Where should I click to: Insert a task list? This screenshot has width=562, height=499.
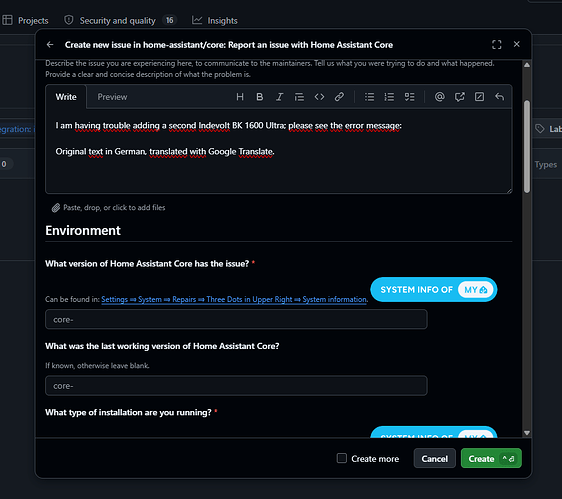coord(409,97)
